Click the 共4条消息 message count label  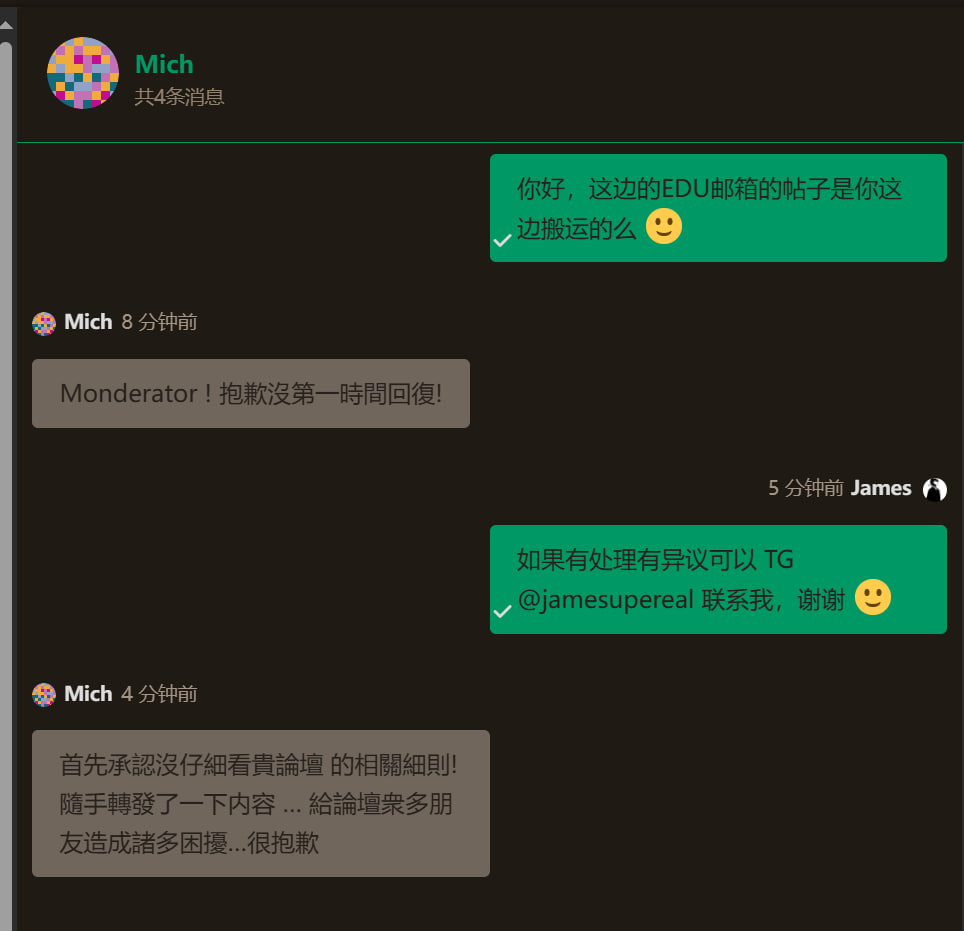[x=180, y=97]
